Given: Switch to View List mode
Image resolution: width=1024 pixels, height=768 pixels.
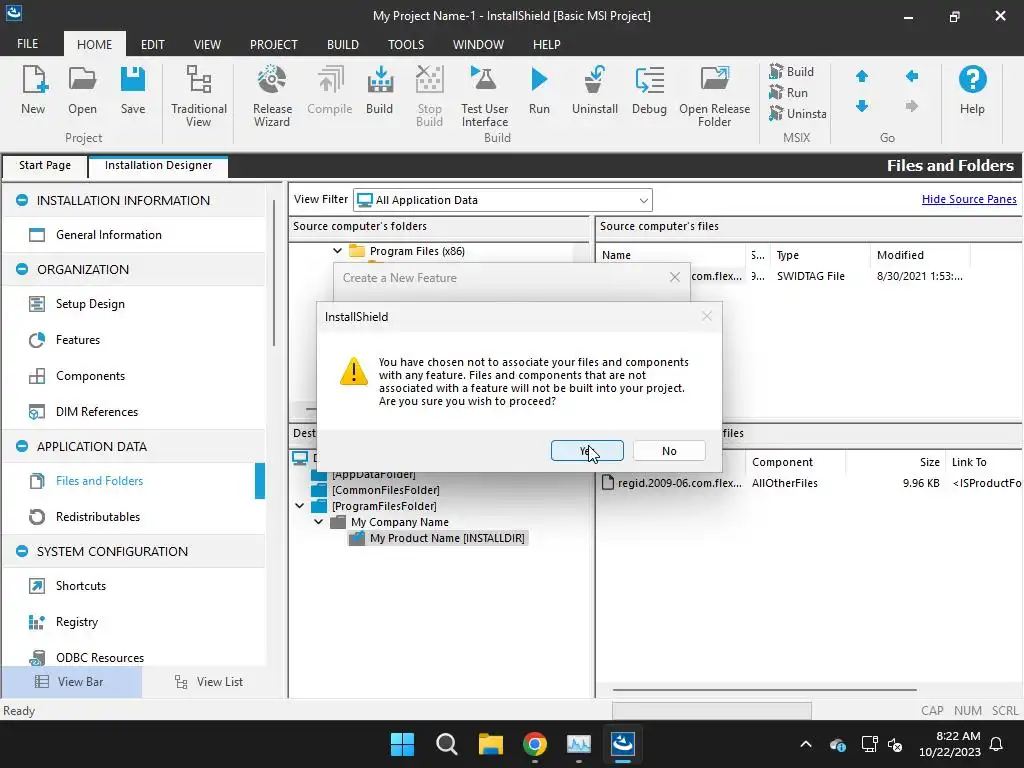Looking at the screenshot, I should tap(209, 682).
